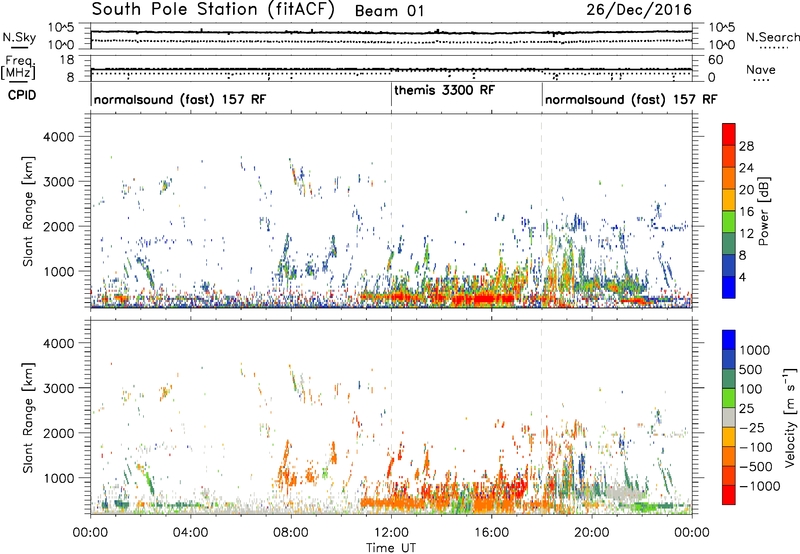The image size is (800, 554).
Task: Click the "500" value on Velocity colorbar
Action: 753,369
